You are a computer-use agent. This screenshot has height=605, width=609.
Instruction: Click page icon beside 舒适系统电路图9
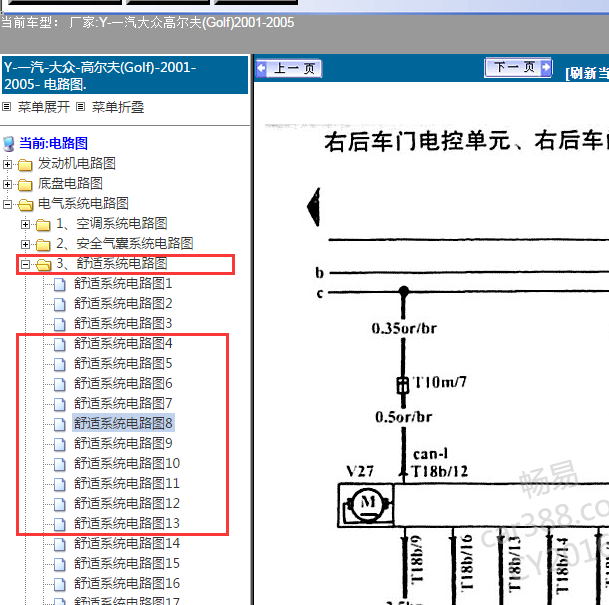59,444
